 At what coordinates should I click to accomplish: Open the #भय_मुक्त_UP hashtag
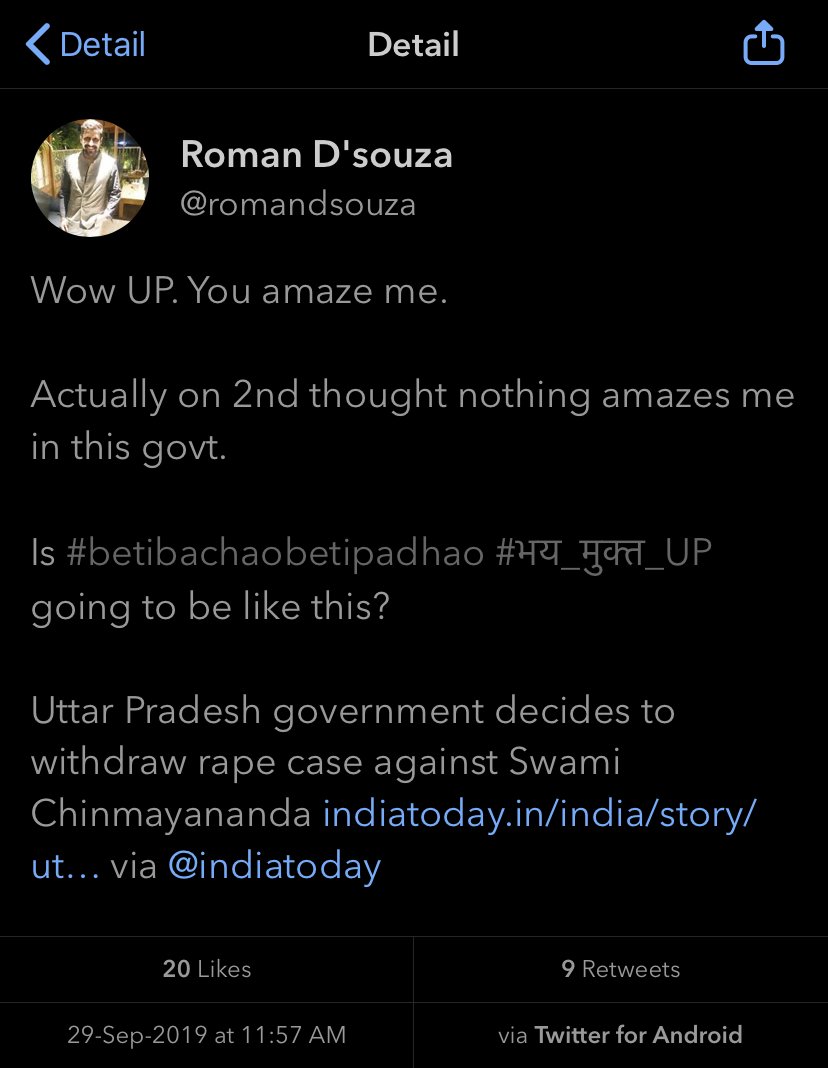point(603,553)
